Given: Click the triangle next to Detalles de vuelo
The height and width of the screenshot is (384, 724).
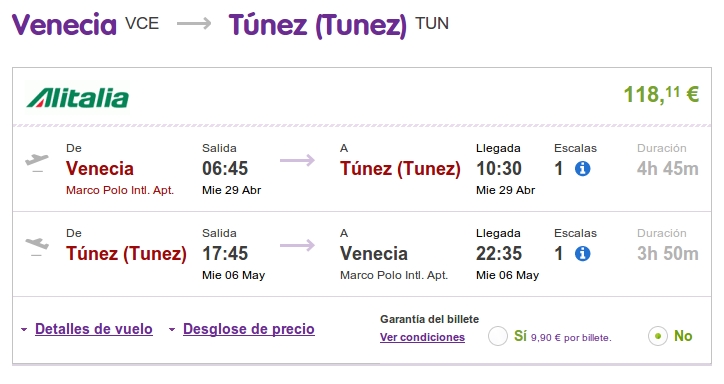Looking at the screenshot, I should pyautogui.click(x=24, y=330).
